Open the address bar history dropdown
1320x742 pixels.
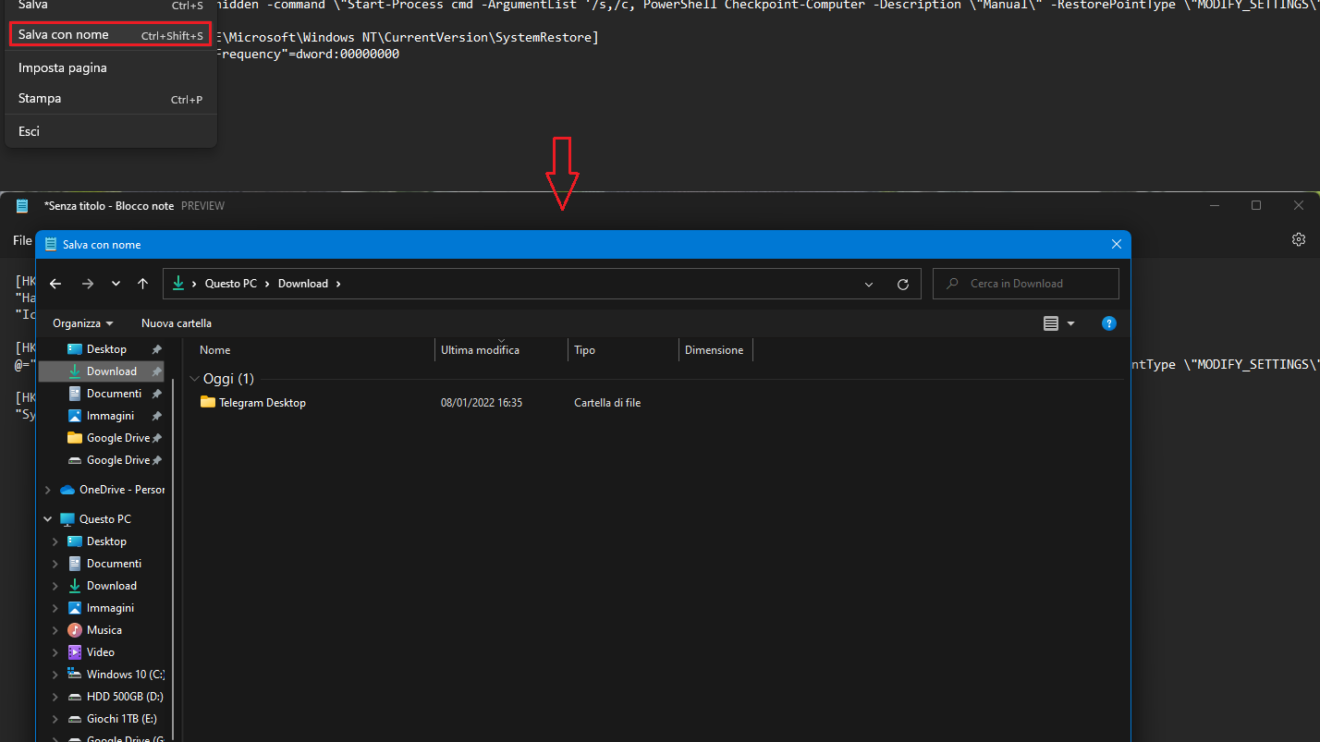pyautogui.click(x=868, y=284)
